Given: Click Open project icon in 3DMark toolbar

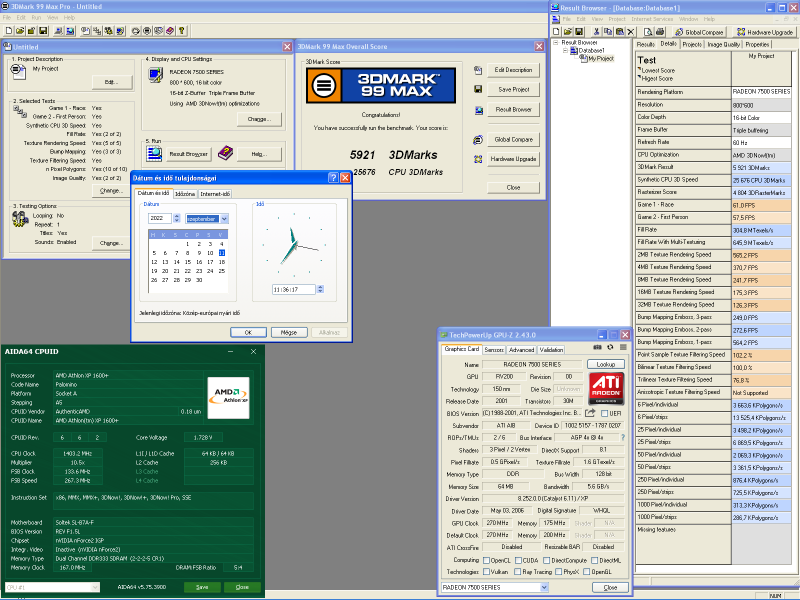Looking at the screenshot, I should tap(20, 31).
